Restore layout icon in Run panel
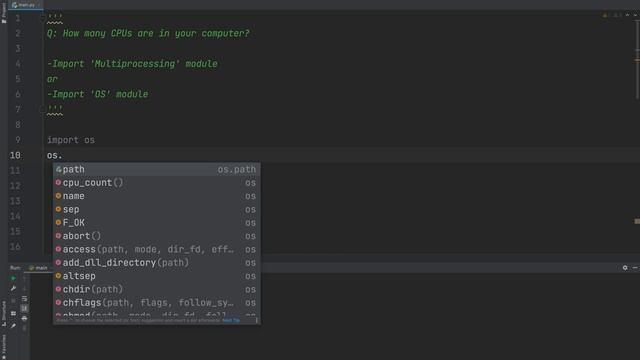640x360 pixels. click(x=13, y=313)
